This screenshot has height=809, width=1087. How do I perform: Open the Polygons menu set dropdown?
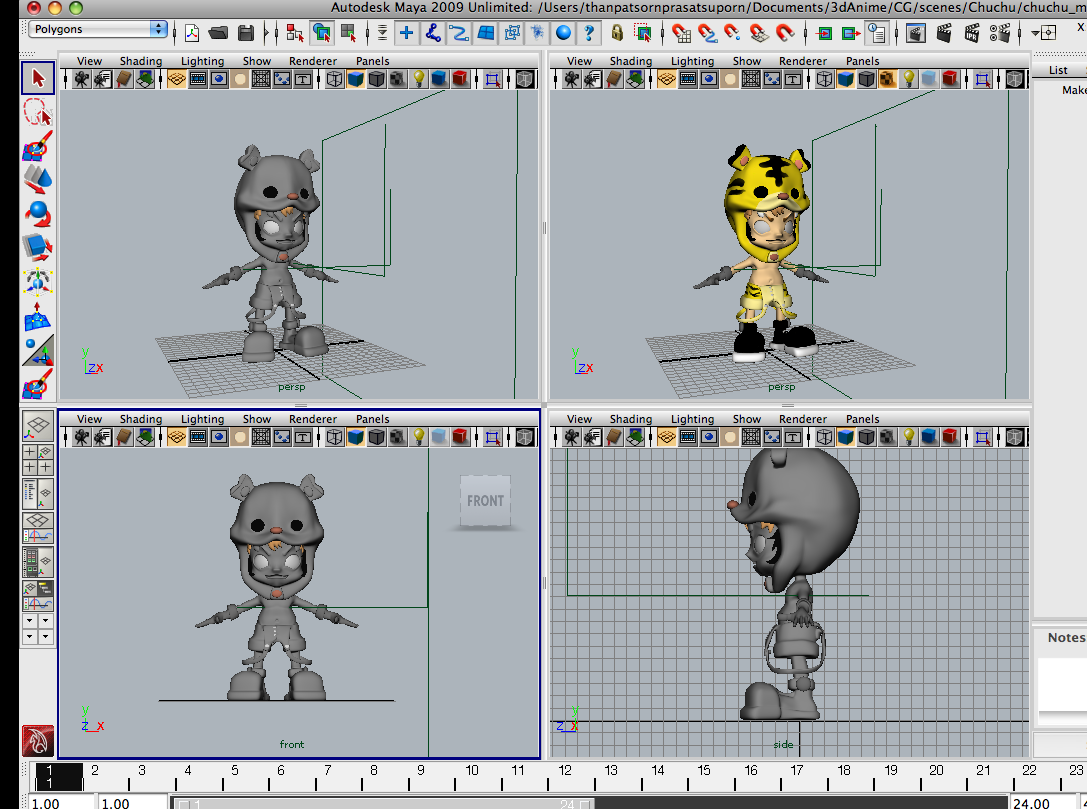click(x=98, y=29)
